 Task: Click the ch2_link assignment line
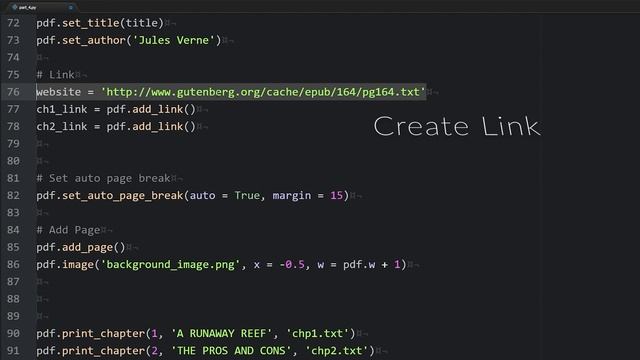[x=116, y=127]
